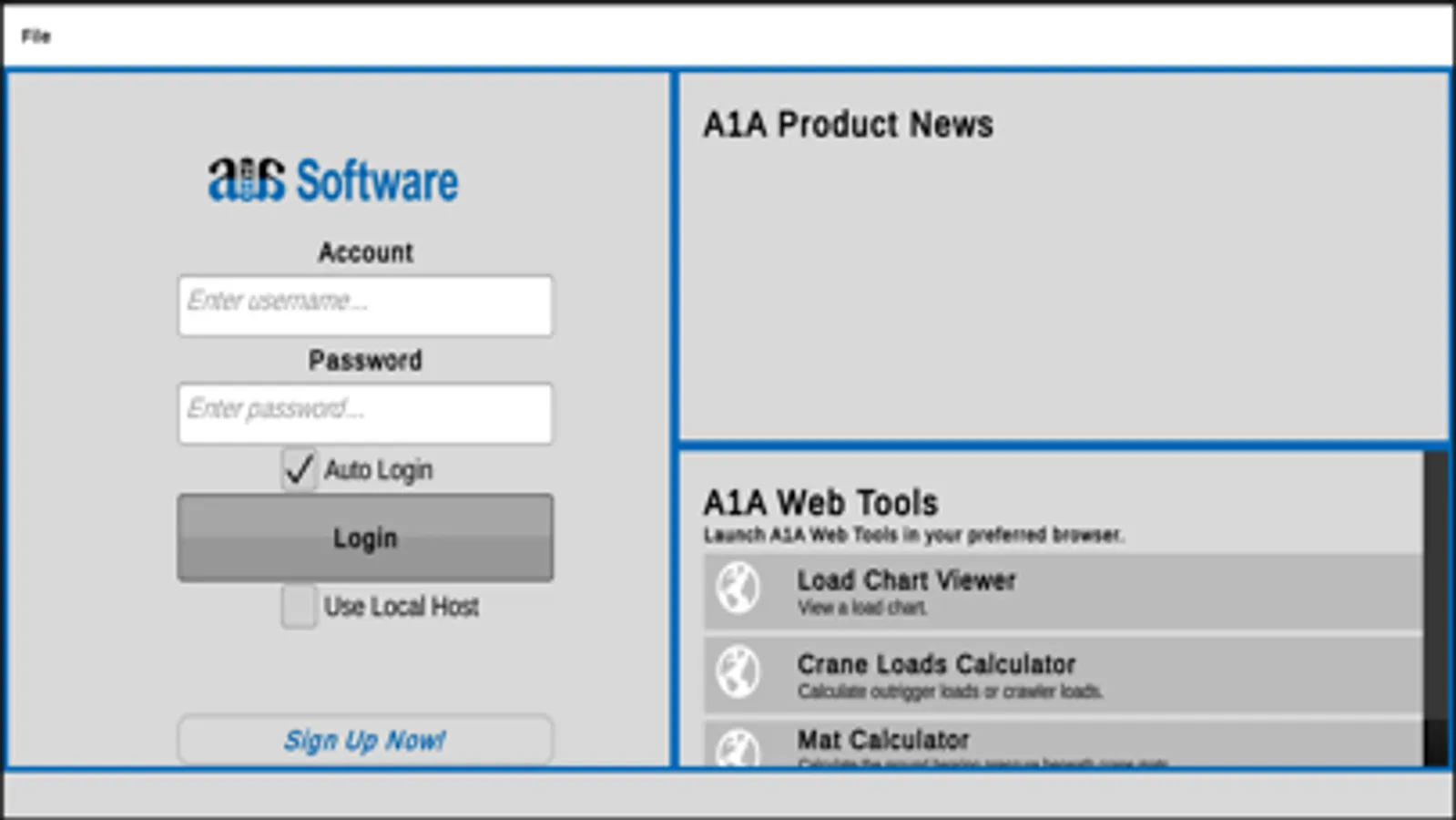Click the Sign Up Now! link
Viewport: 1456px width, 820px height.
pos(365,740)
